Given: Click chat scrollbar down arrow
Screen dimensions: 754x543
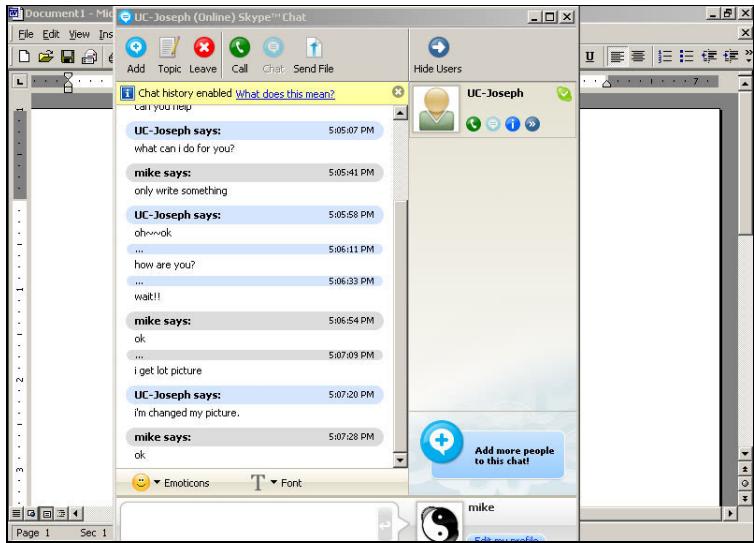Looking at the screenshot, I should (400, 460).
